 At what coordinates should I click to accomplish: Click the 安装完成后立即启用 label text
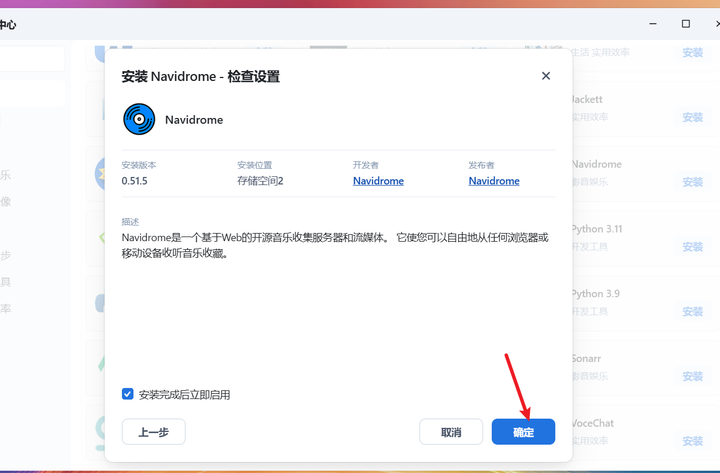185,394
